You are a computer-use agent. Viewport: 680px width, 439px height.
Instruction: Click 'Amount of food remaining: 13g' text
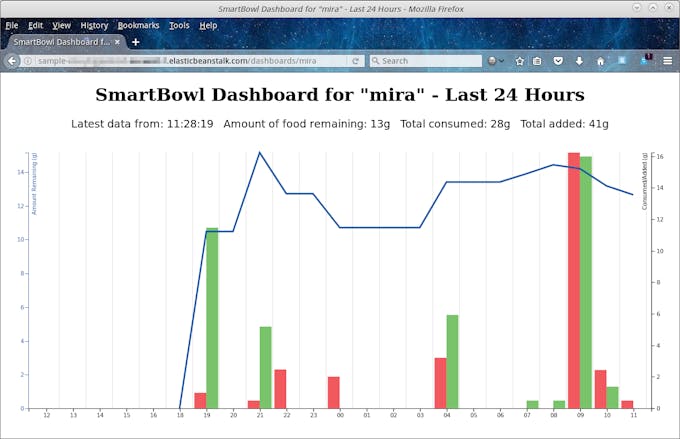click(307, 124)
